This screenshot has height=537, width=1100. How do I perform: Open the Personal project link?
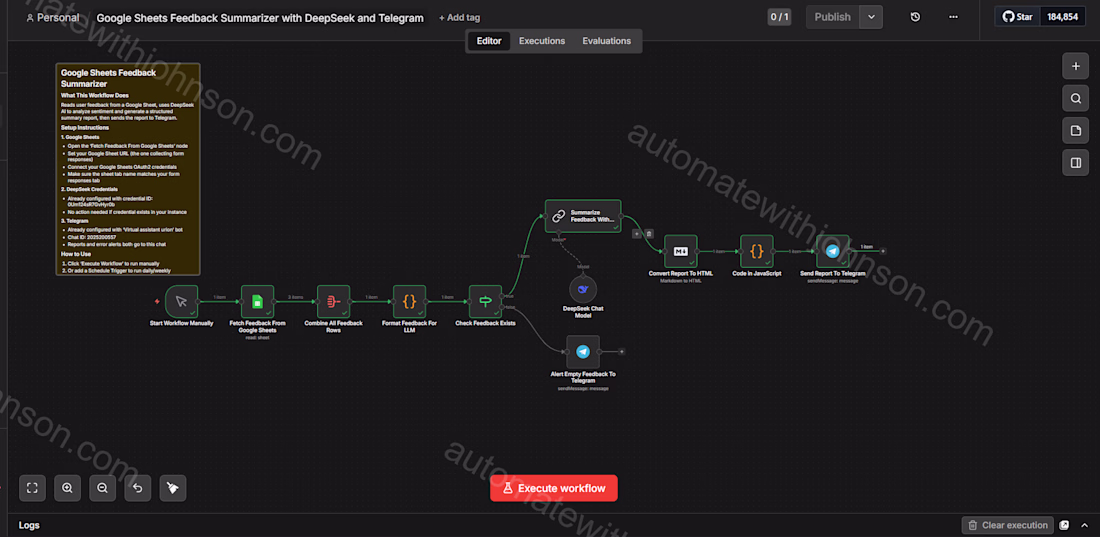[53, 18]
